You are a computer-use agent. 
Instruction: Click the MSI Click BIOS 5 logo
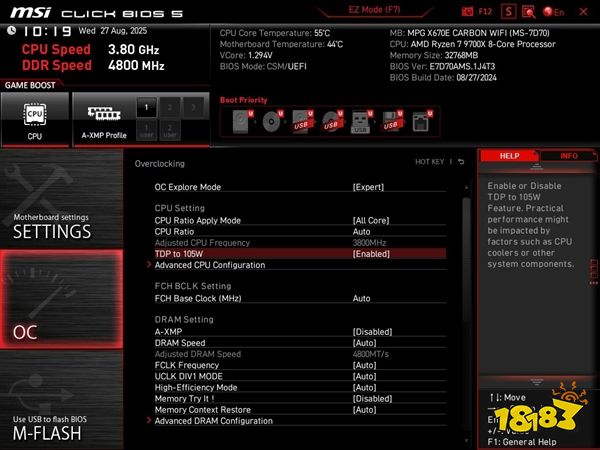tap(96, 13)
